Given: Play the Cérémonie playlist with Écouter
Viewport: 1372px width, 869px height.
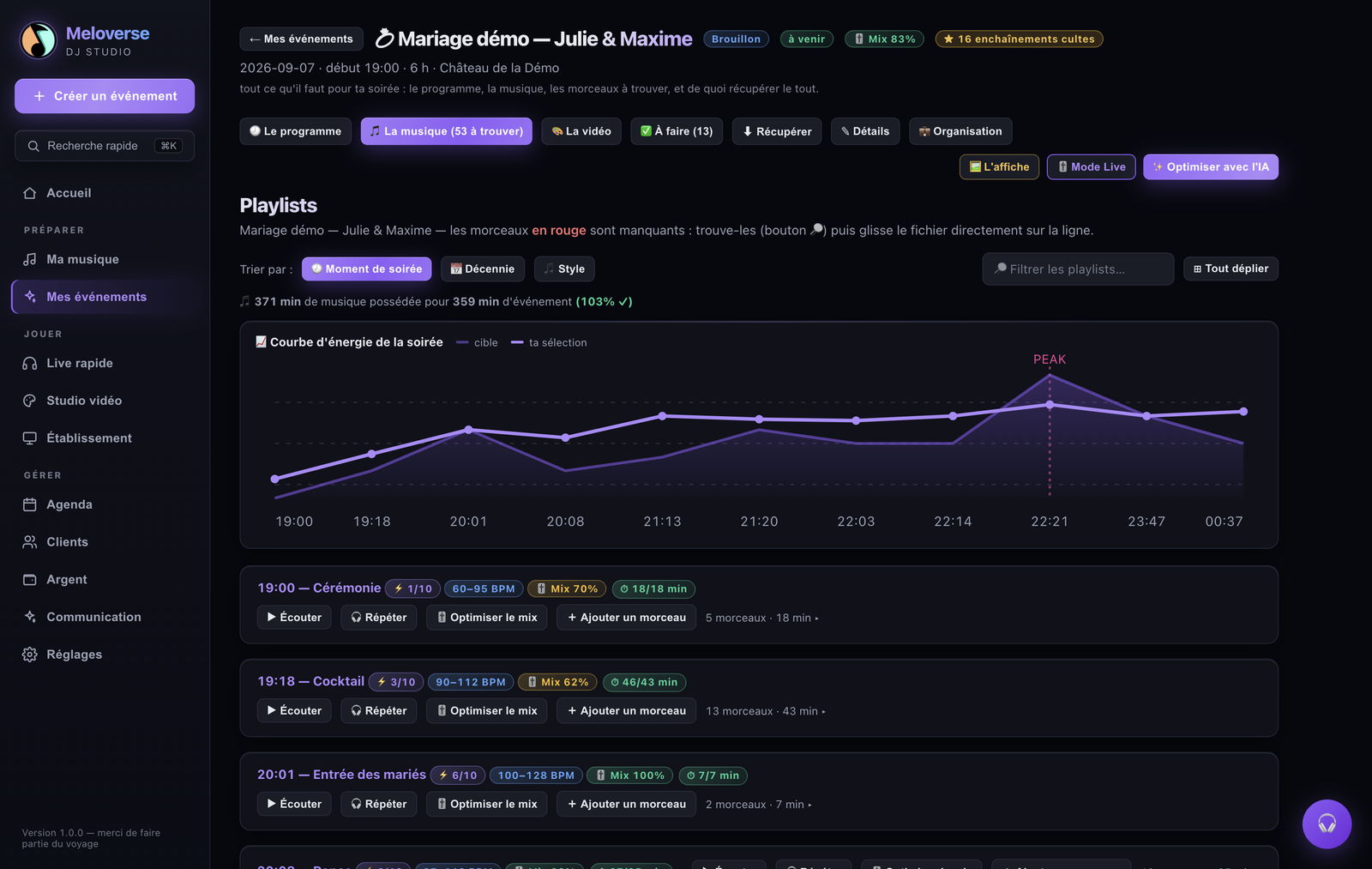Looking at the screenshot, I should coord(294,618).
